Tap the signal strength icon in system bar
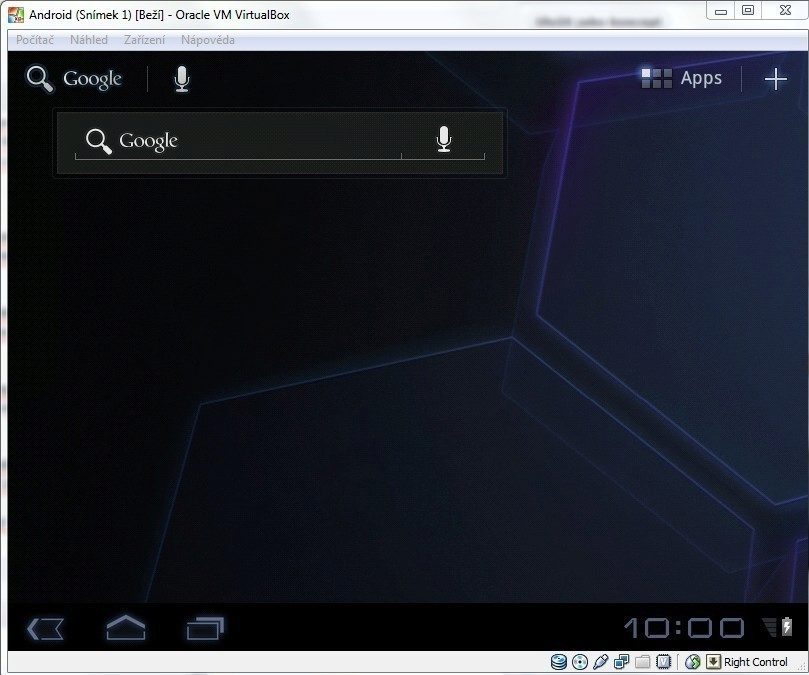Viewport: 809px width, 675px height. (x=769, y=627)
